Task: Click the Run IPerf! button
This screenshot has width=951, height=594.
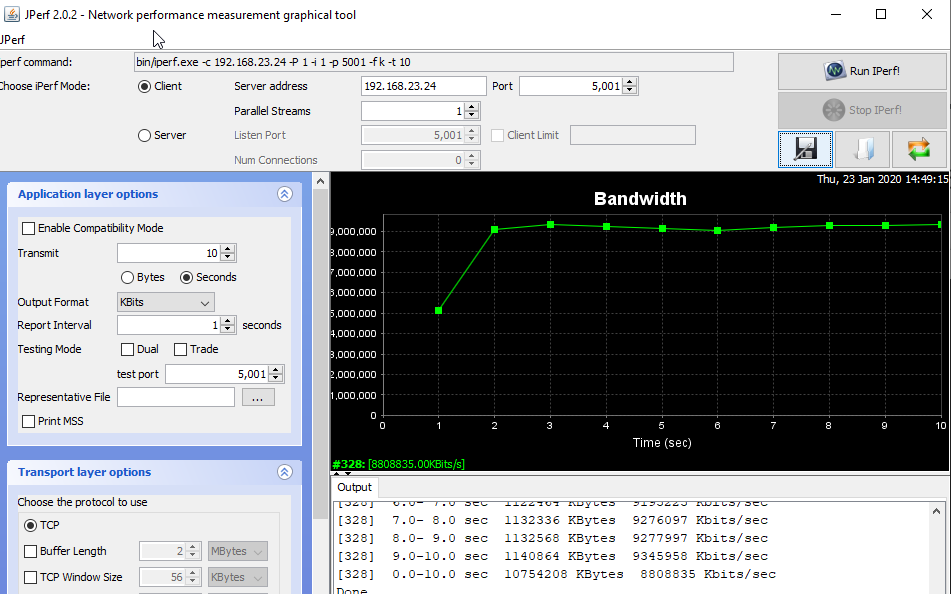Action: click(862, 71)
